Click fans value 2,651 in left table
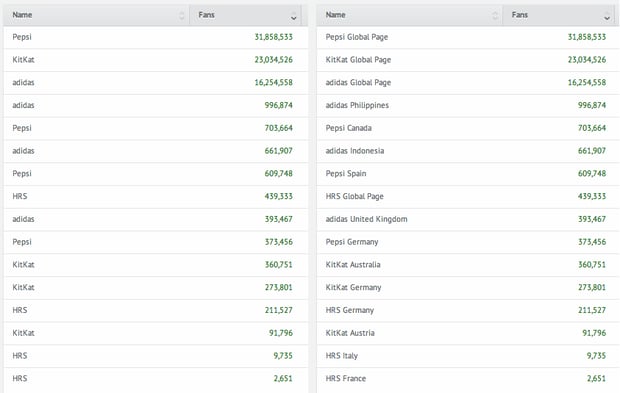This screenshot has height=393, width=620. [283, 378]
